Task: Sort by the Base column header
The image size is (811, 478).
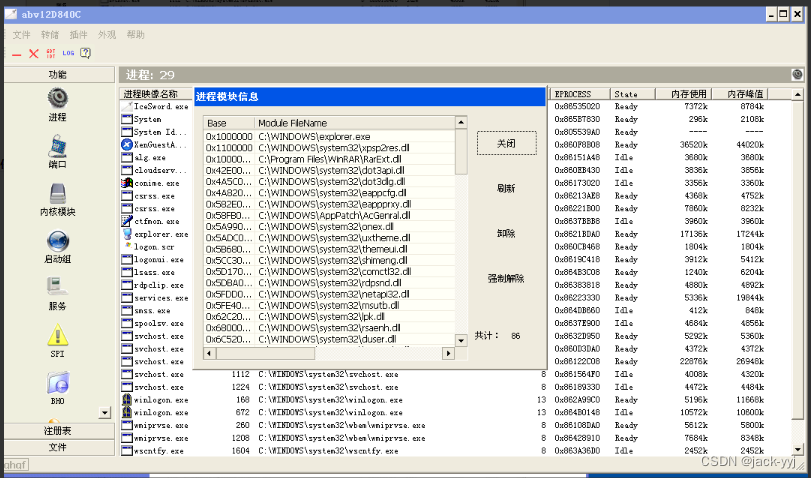Action: click(229, 123)
